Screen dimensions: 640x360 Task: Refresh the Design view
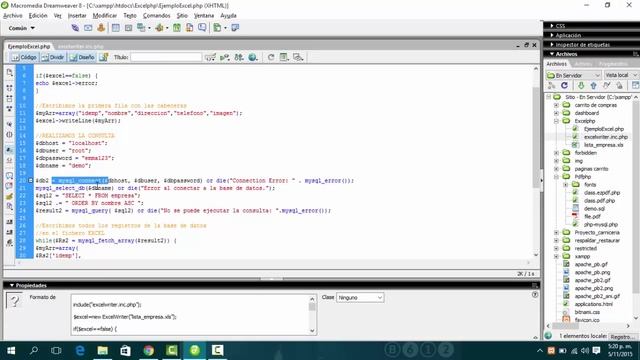pos(271,58)
